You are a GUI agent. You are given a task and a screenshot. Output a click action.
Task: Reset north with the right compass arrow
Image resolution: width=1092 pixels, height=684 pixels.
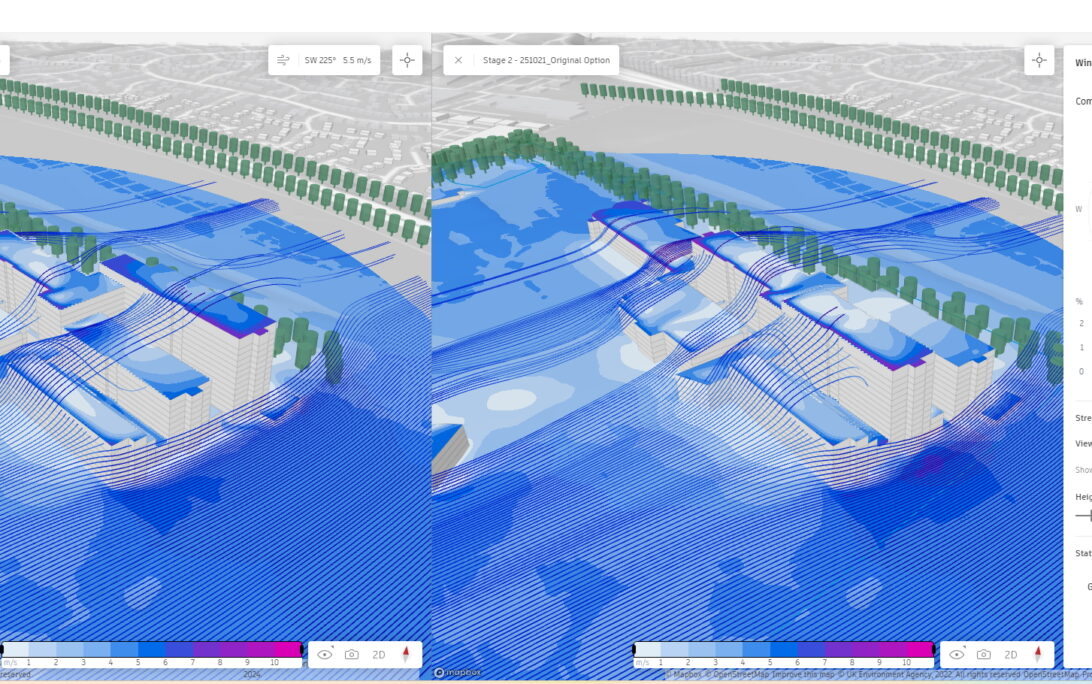(1038, 655)
